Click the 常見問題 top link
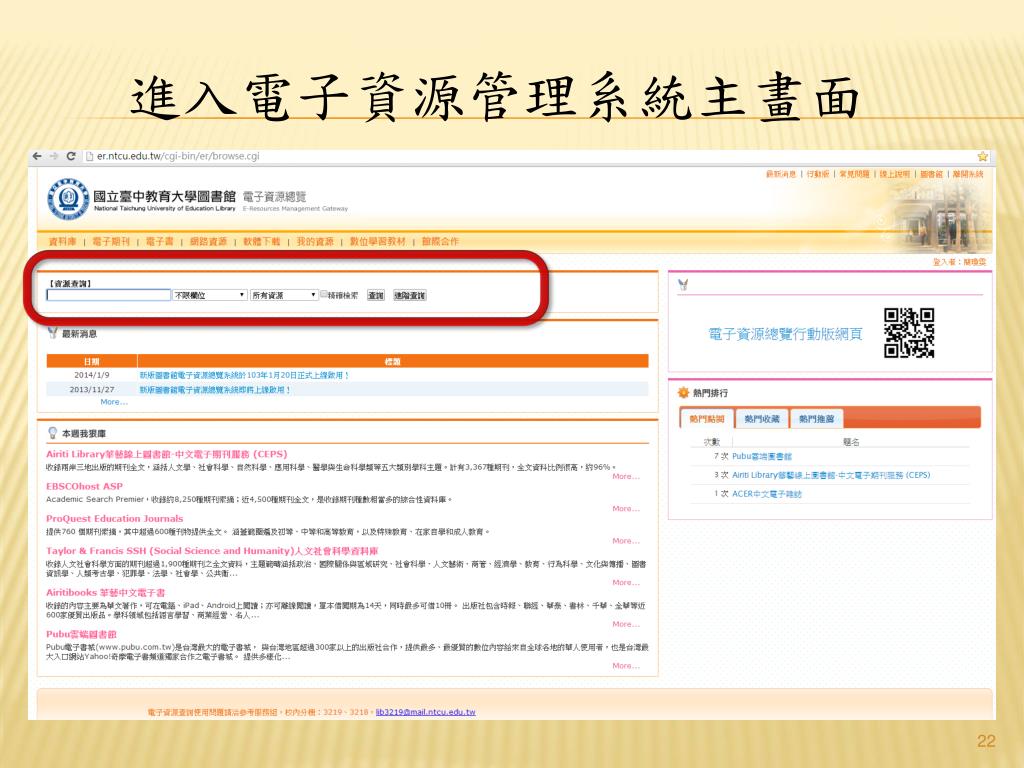This screenshot has width=1024, height=768. (854, 174)
